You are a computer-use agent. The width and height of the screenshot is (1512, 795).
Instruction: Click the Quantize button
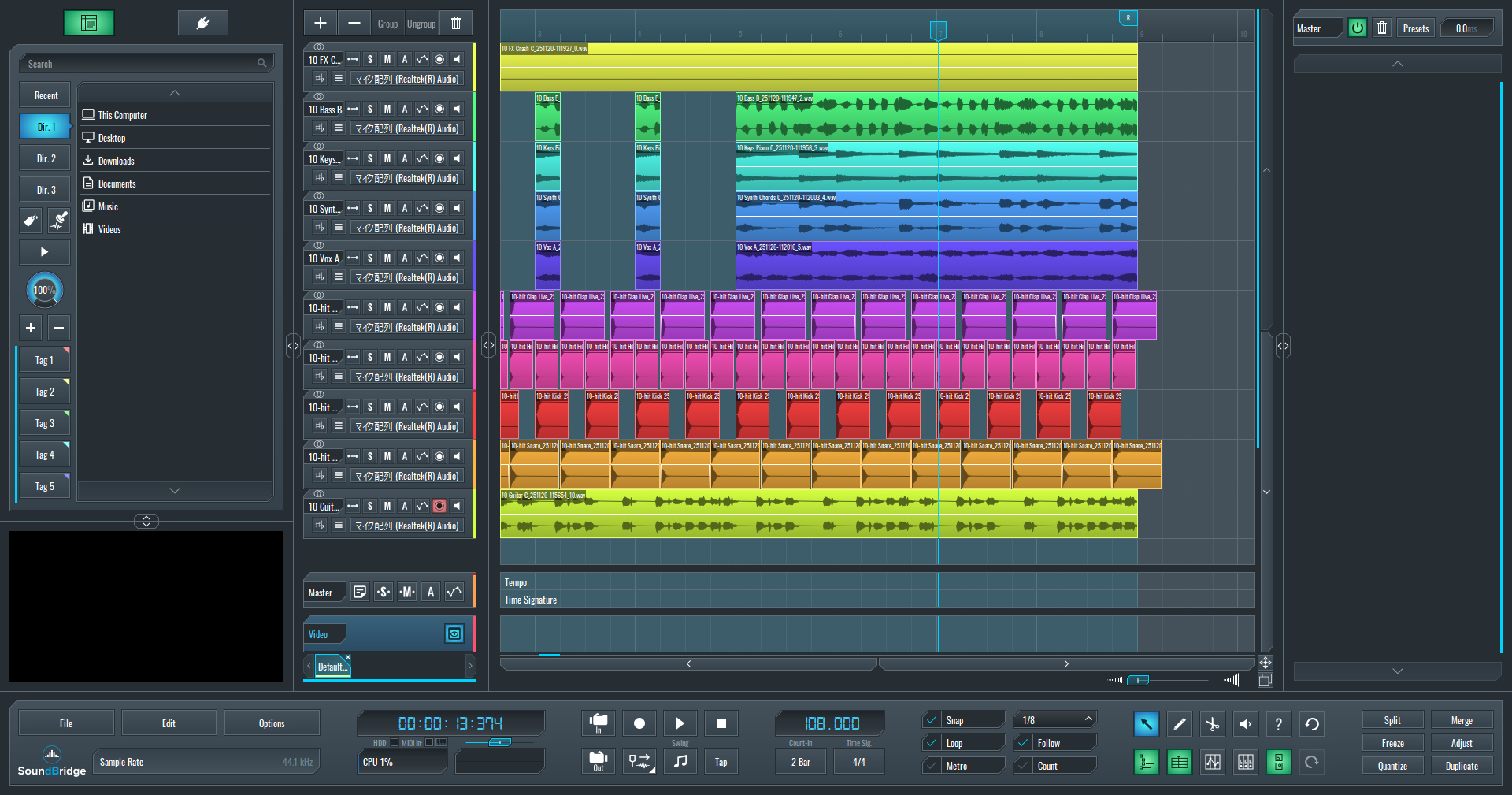click(1392, 766)
